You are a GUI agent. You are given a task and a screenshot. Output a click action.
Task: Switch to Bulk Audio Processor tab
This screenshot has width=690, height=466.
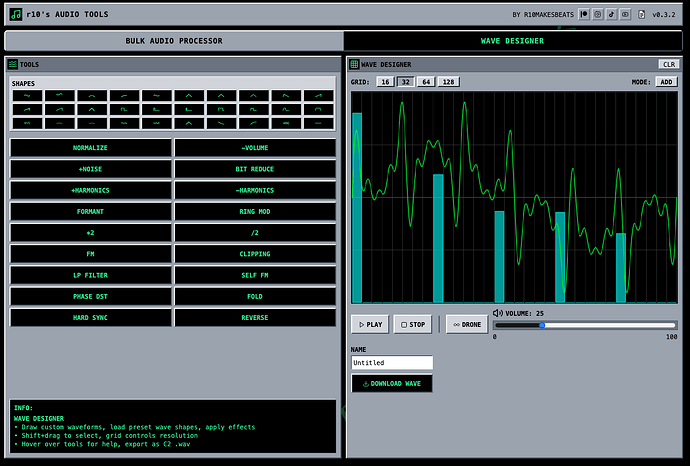(x=174, y=41)
